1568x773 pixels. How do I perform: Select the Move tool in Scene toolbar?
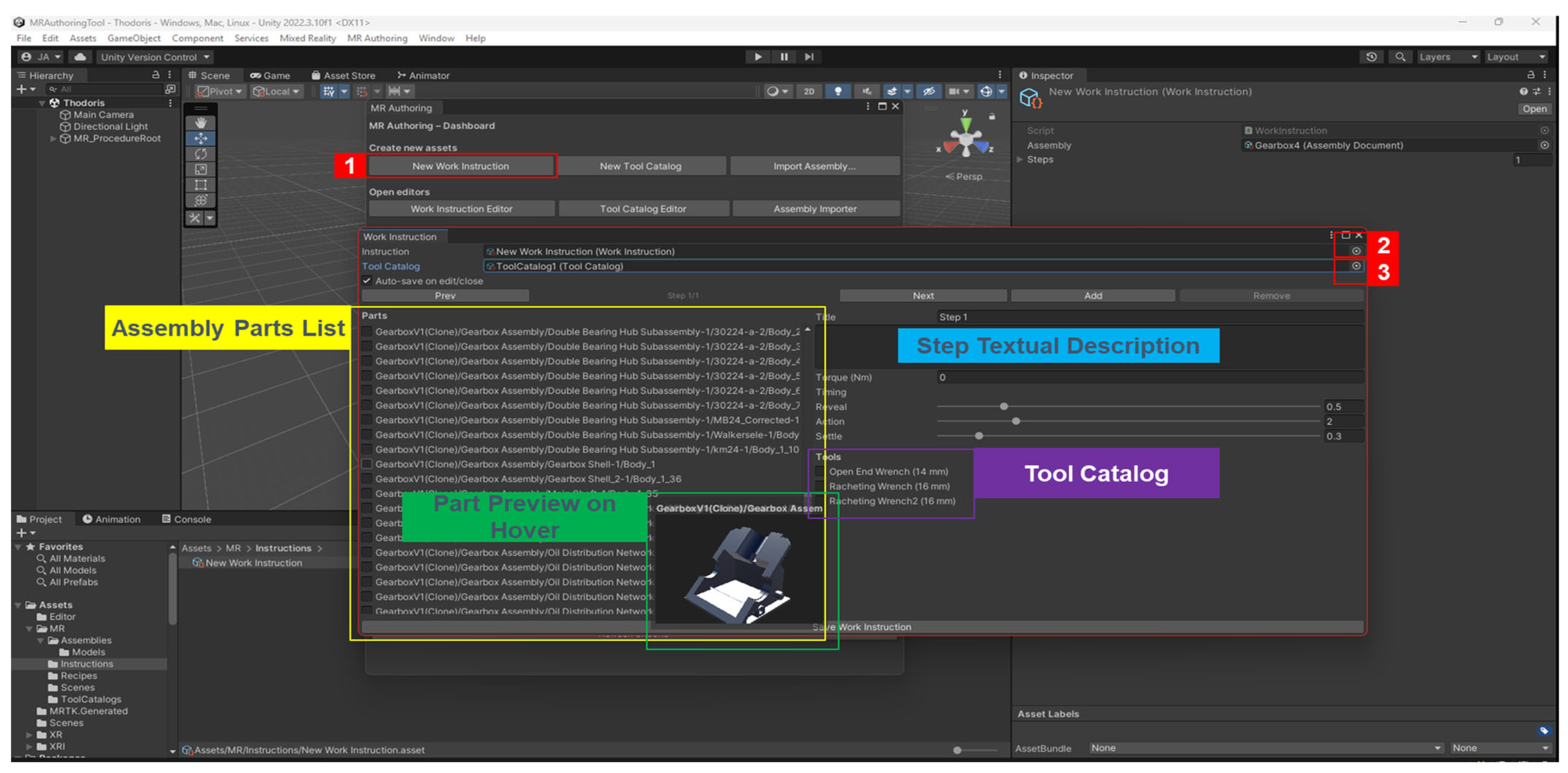coord(200,138)
